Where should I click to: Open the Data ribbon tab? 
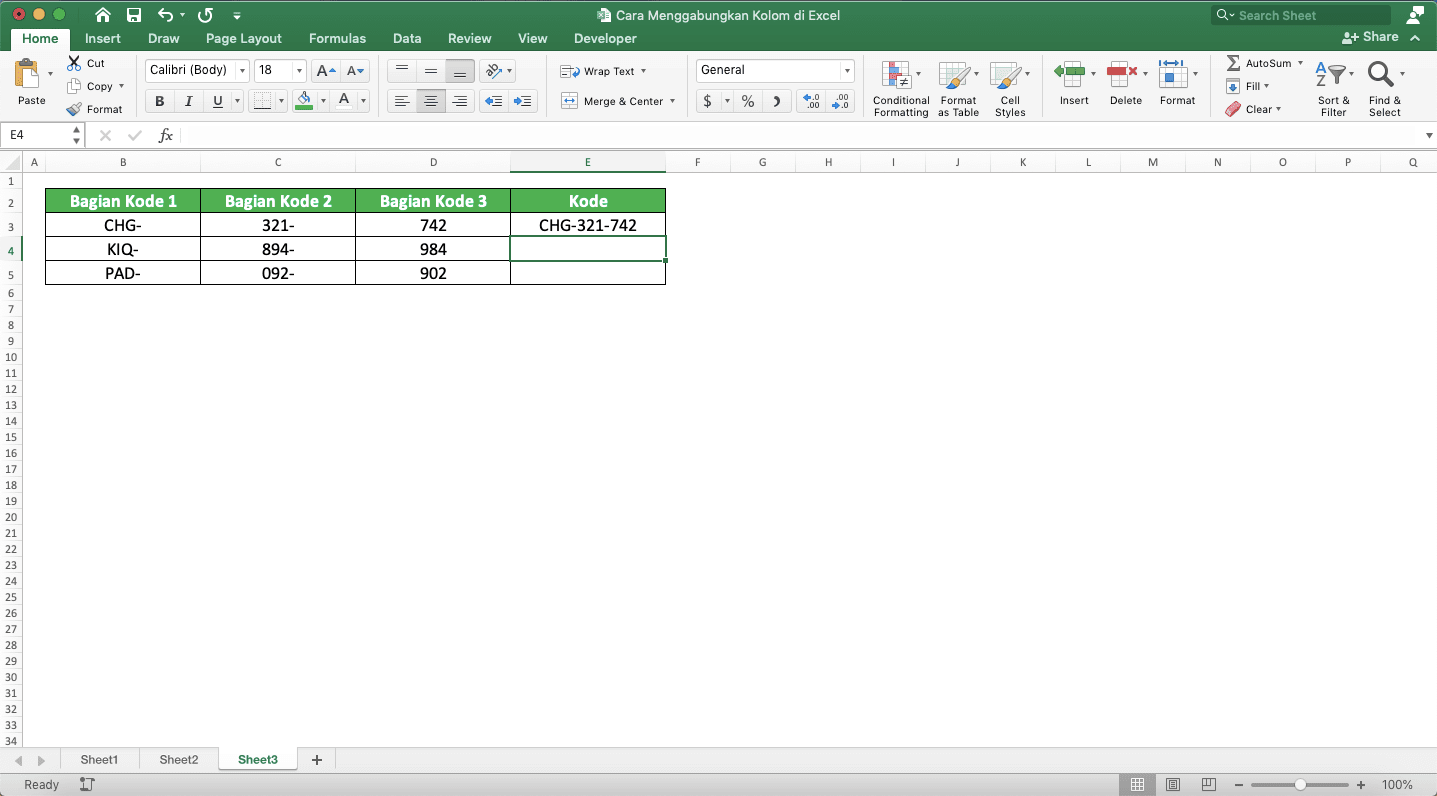coord(407,38)
